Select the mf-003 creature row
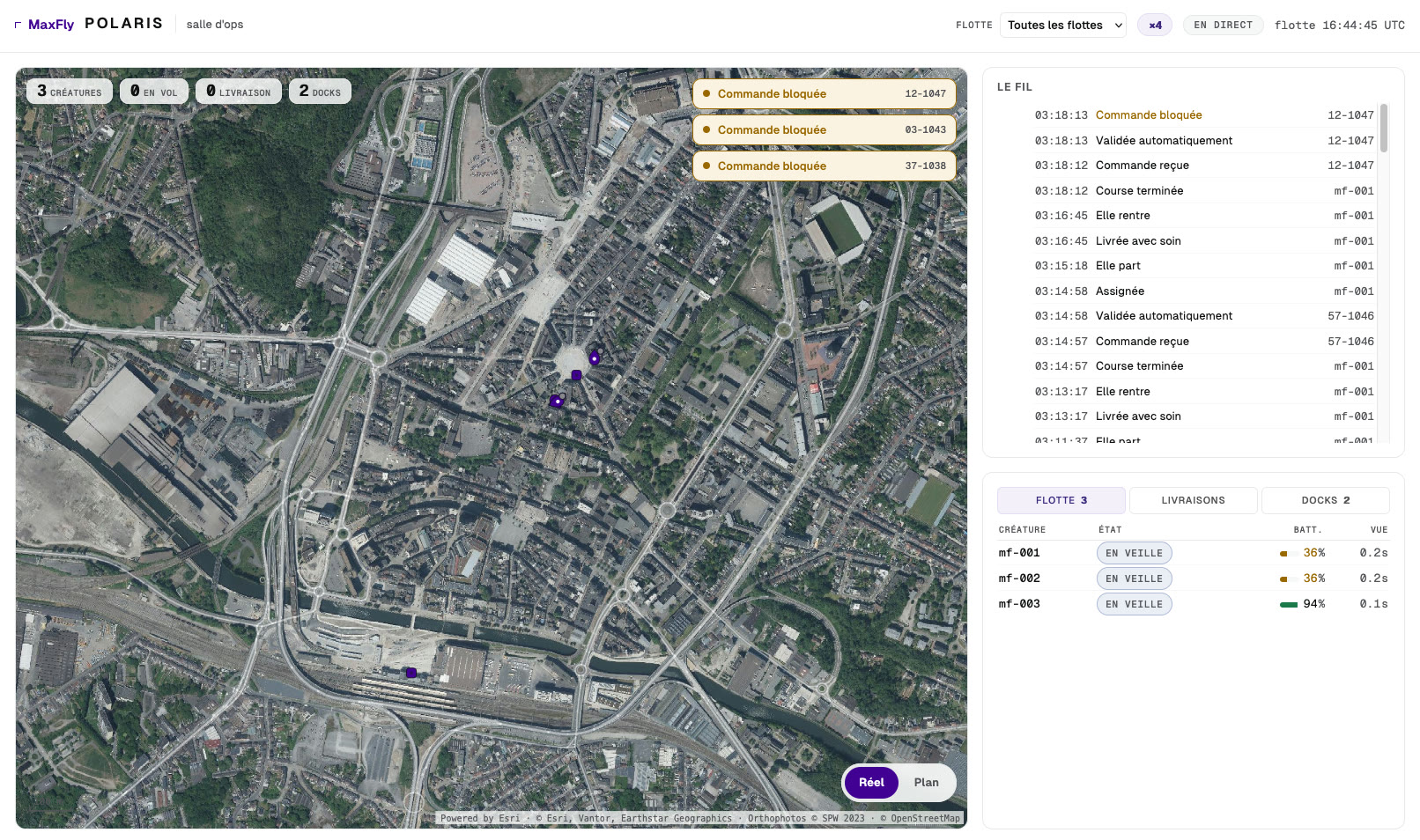 [x=1193, y=605]
